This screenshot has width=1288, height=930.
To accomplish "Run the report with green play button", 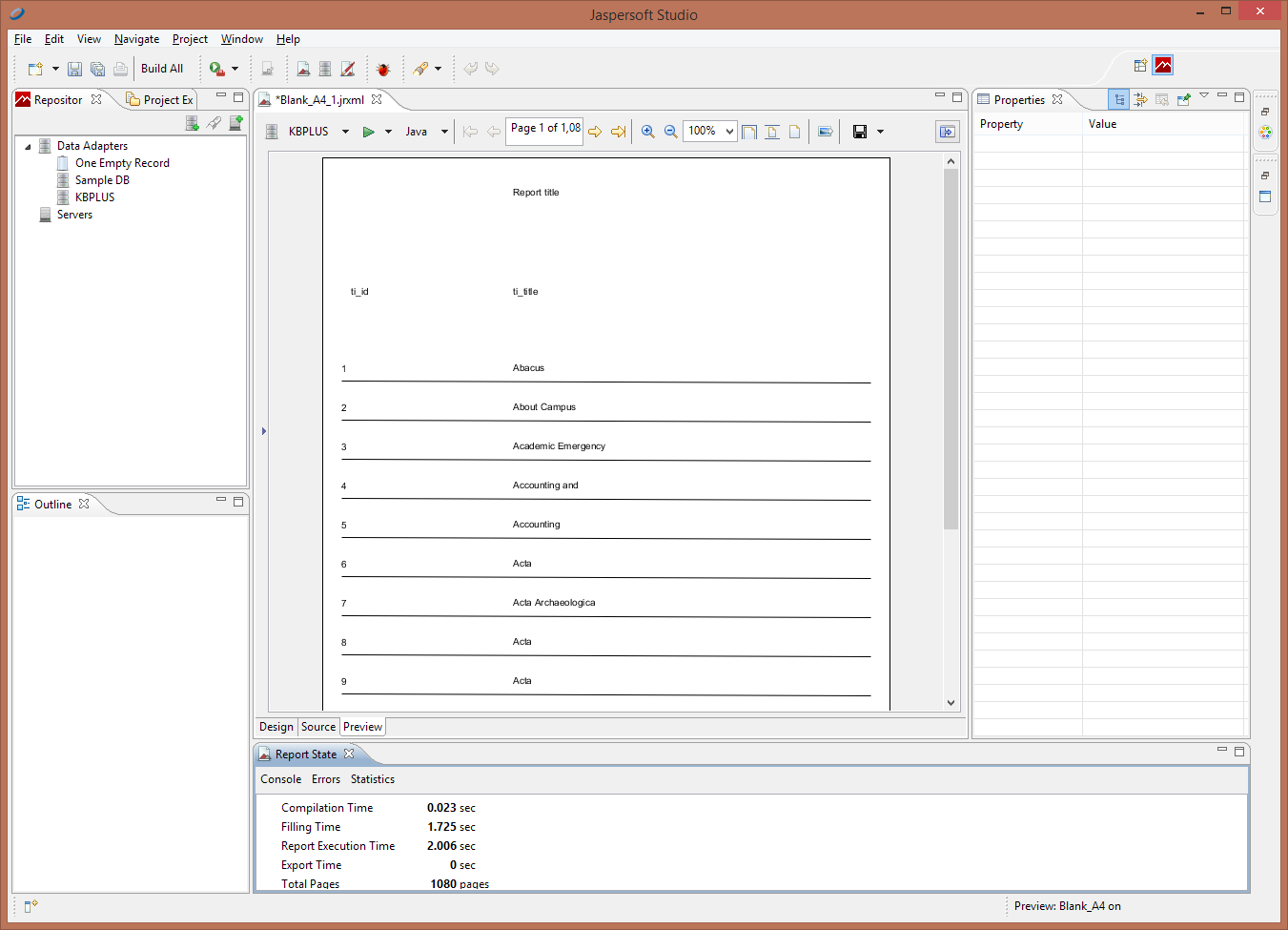I will pyautogui.click(x=368, y=132).
